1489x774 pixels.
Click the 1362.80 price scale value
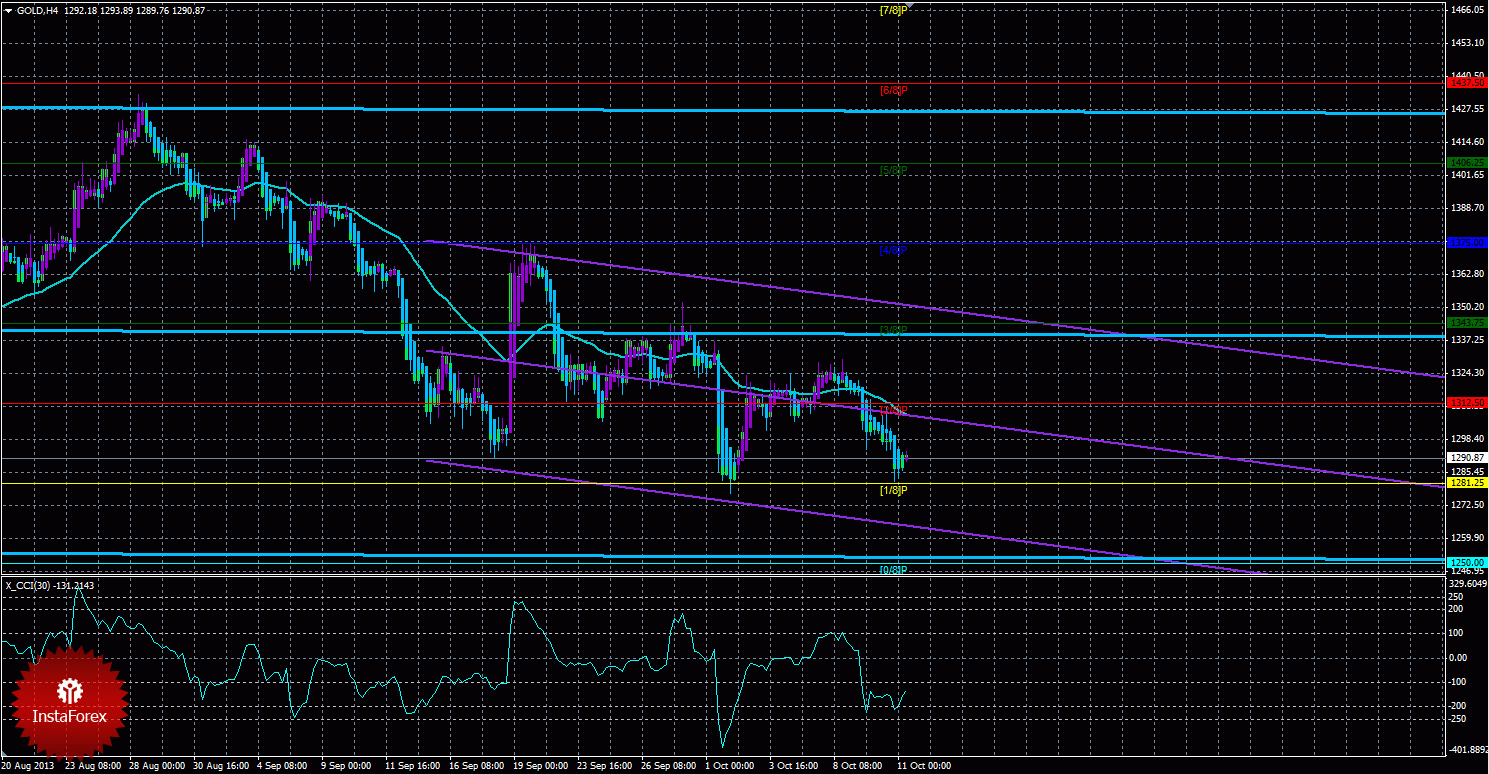tap(1467, 274)
